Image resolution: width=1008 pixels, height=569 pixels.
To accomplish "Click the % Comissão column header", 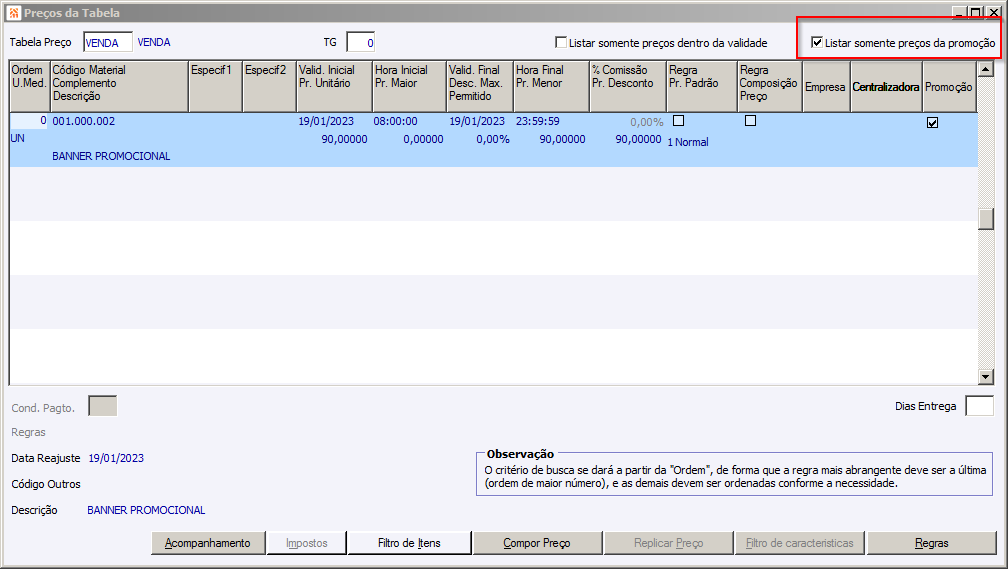I will tap(628, 87).
